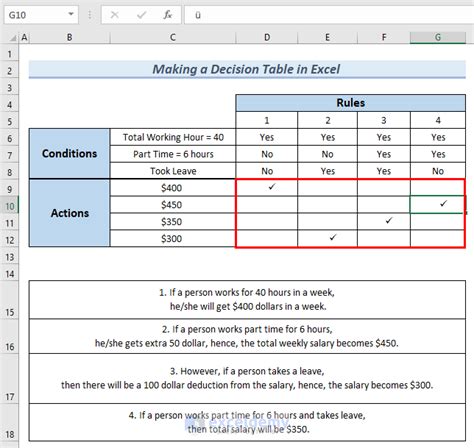Select 'Yes' in Total Working Hour row, rule 1
Screen dimensions: 474x448
267,137
